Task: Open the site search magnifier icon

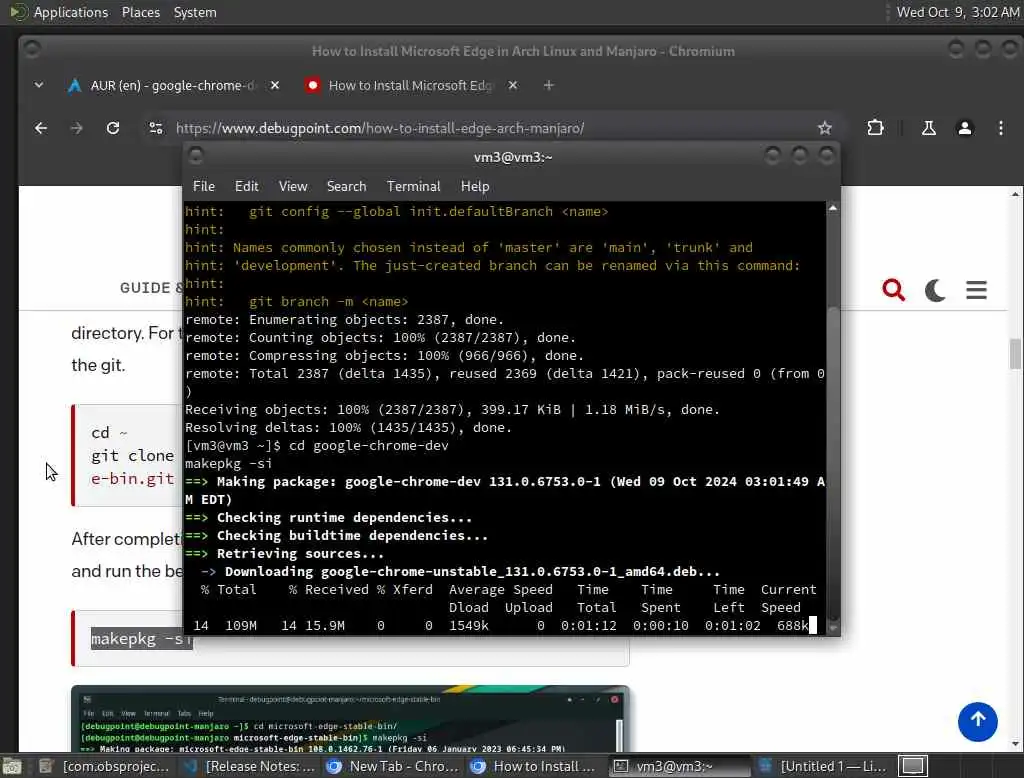Action: pyautogui.click(x=893, y=289)
